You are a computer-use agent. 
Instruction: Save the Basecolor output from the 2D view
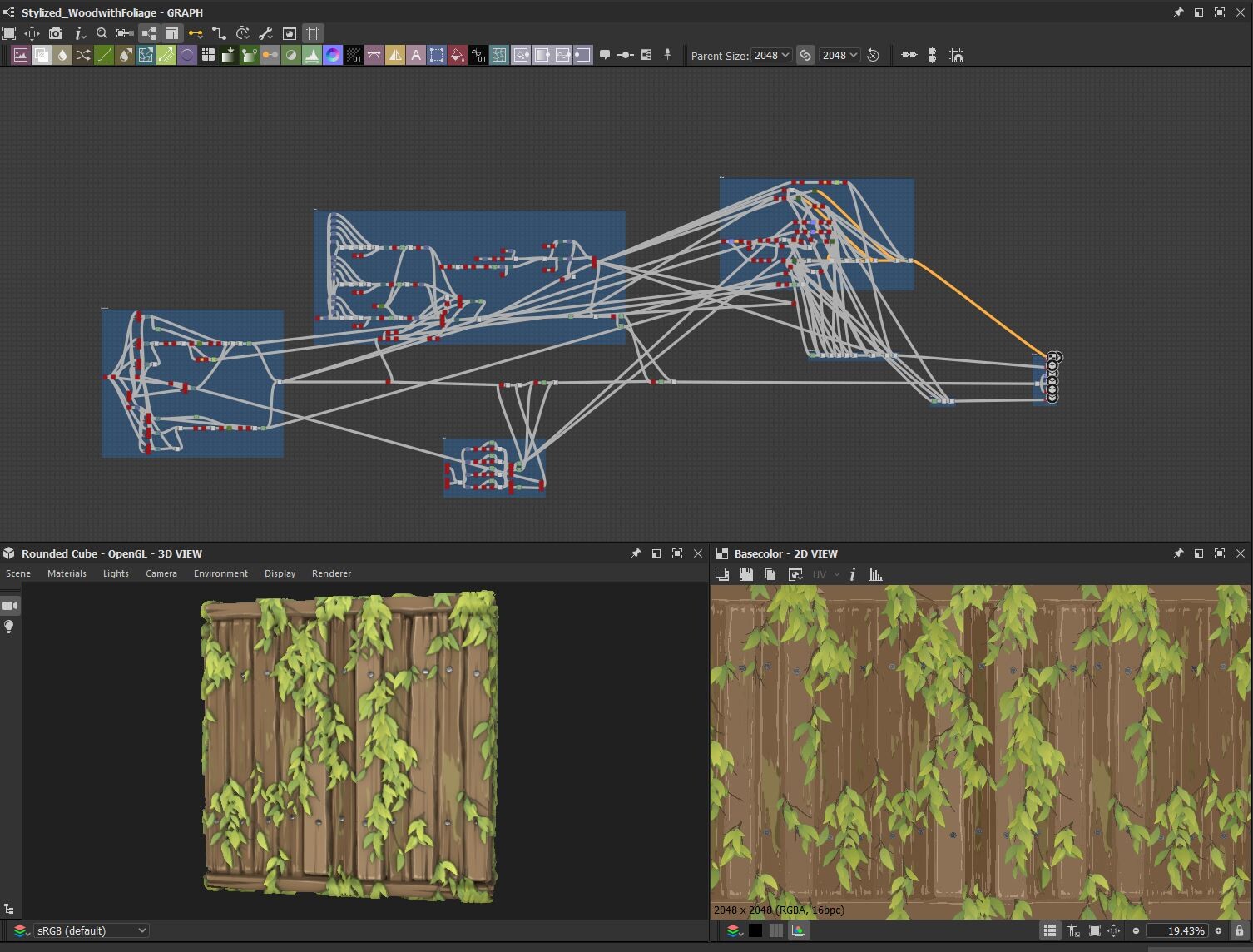tap(745, 574)
